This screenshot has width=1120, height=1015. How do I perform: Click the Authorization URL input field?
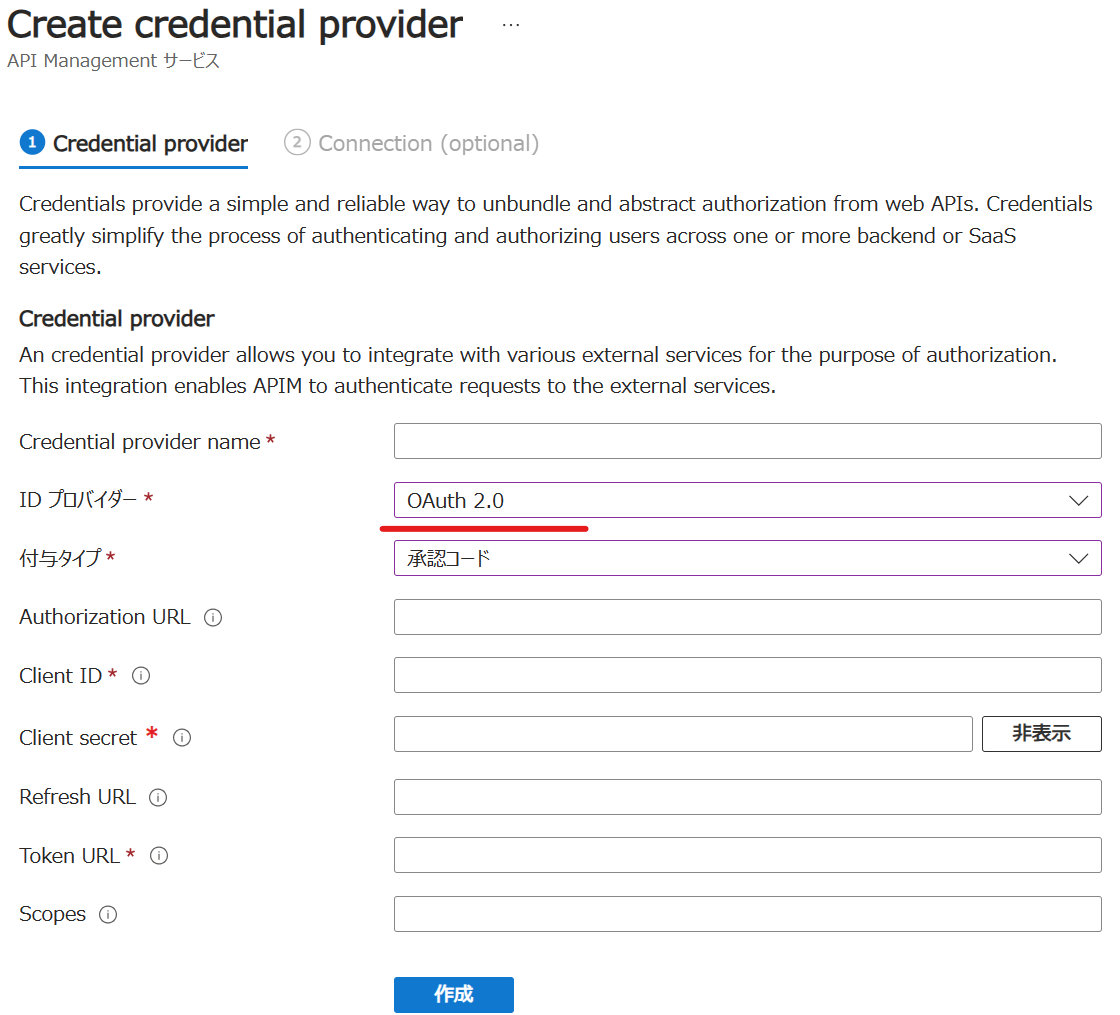click(x=747, y=617)
